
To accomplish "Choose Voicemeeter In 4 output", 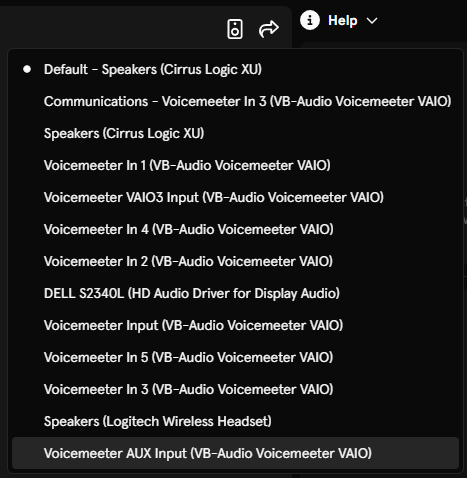I will point(235,229).
